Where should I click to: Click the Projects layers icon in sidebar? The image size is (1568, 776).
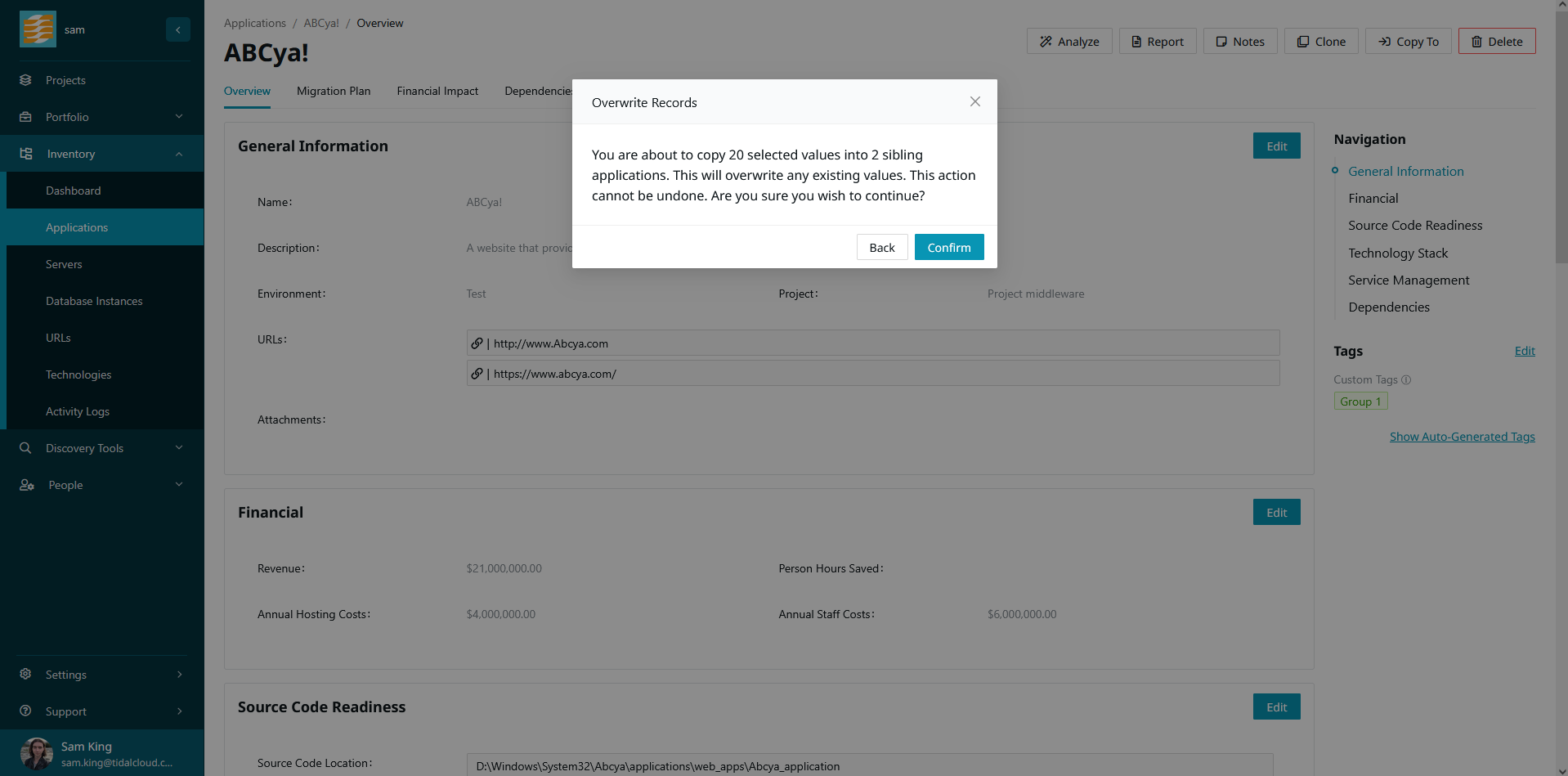(x=26, y=80)
